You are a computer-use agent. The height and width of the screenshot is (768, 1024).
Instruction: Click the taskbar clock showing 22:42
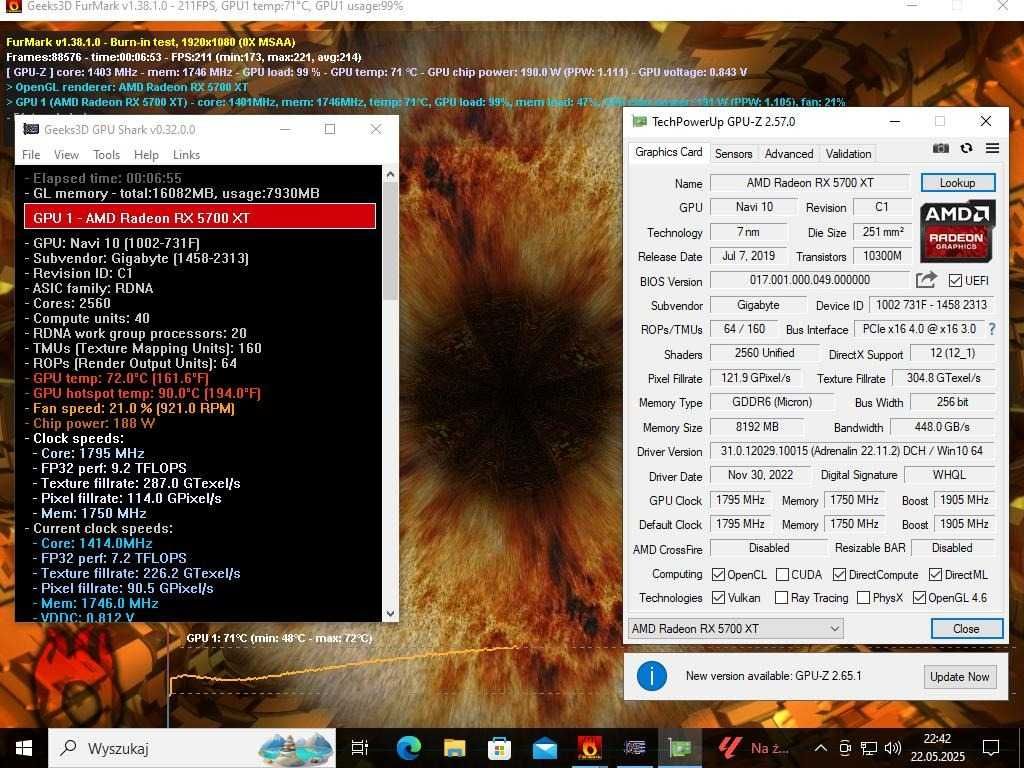936,748
